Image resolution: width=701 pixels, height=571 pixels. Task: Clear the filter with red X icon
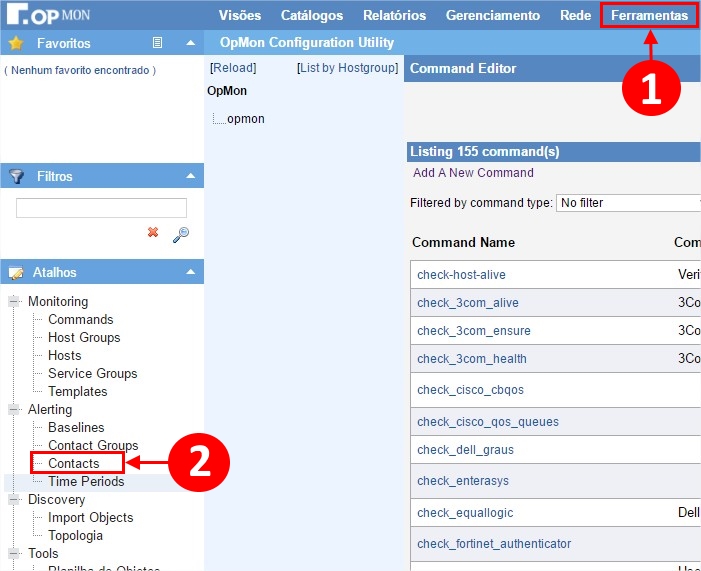coord(153,232)
